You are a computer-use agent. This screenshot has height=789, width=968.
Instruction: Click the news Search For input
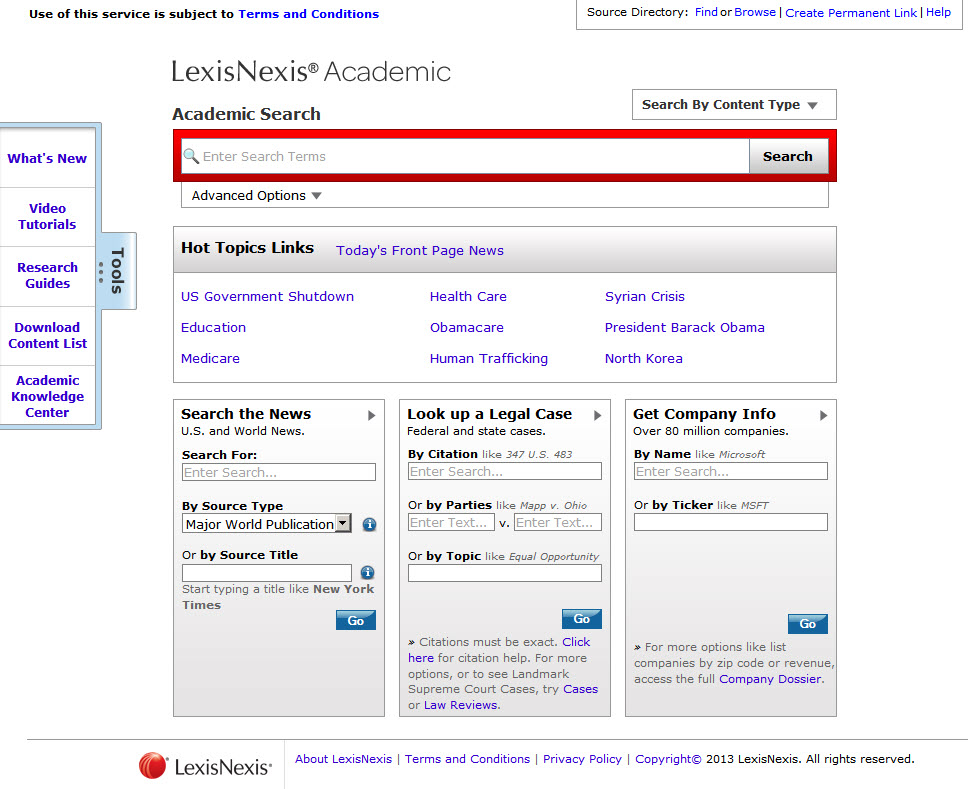(x=278, y=472)
